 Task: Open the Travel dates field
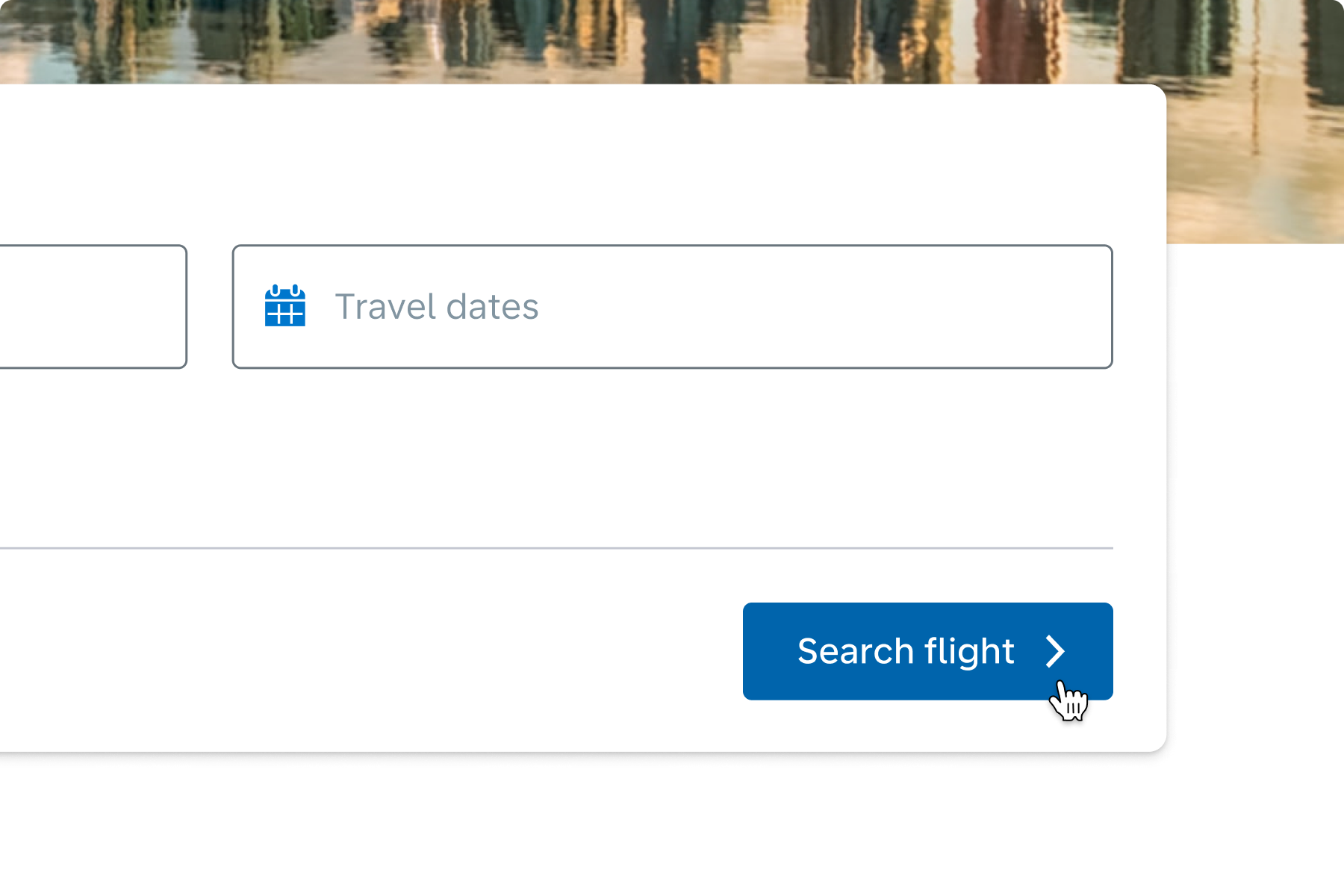click(x=672, y=306)
